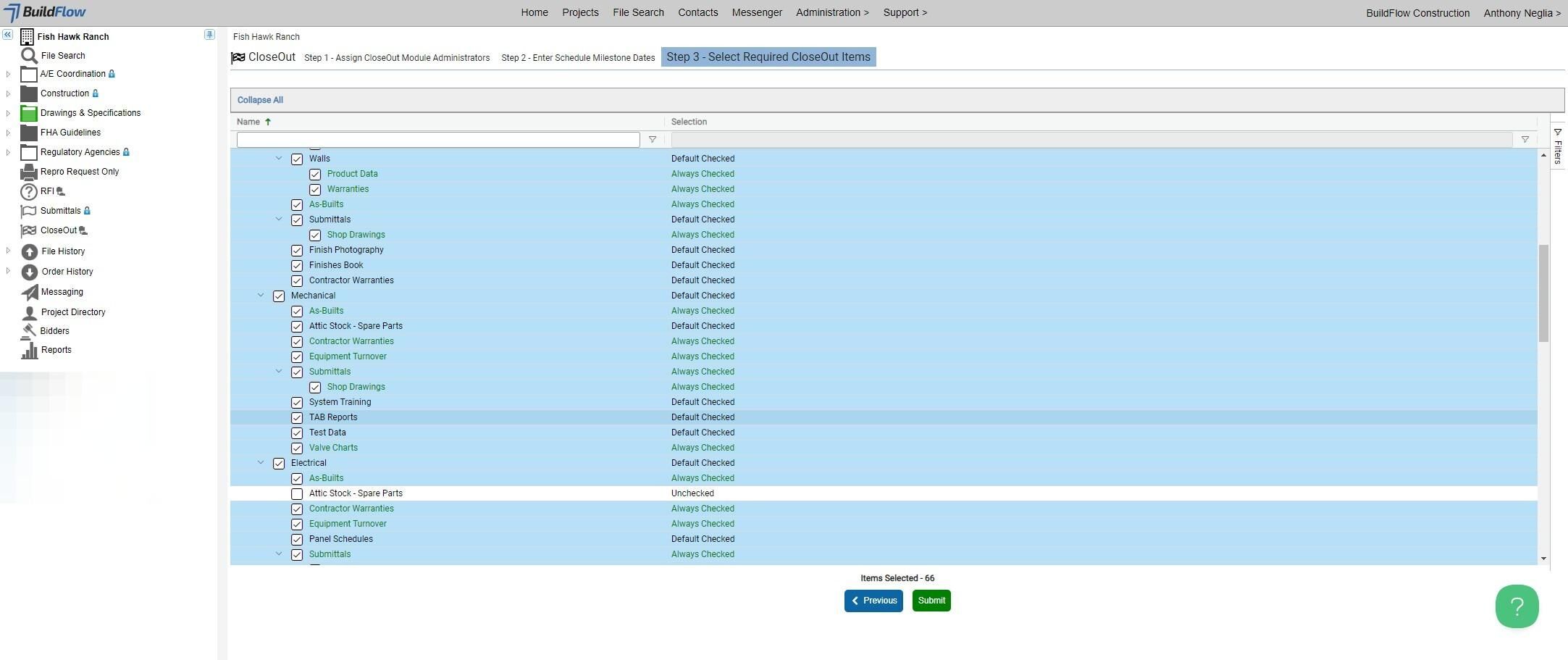Click the Messaging paper plane icon
Viewport: 1568px width, 660px height.
click(x=30, y=292)
